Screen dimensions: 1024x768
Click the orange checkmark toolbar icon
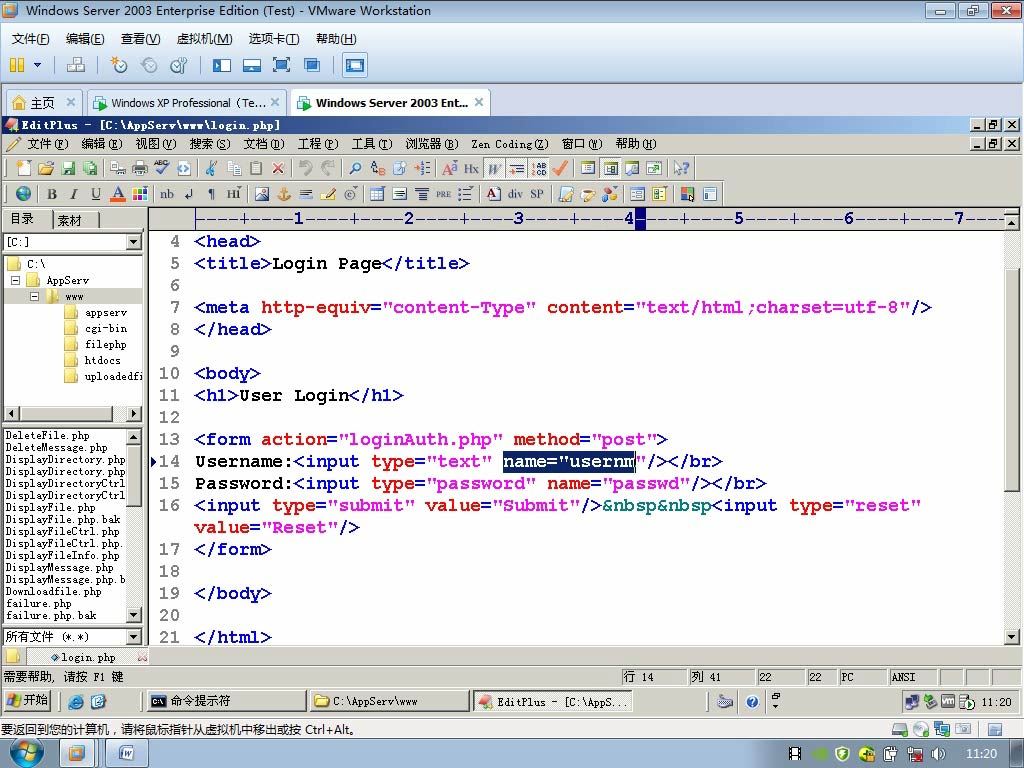point(560,168)
